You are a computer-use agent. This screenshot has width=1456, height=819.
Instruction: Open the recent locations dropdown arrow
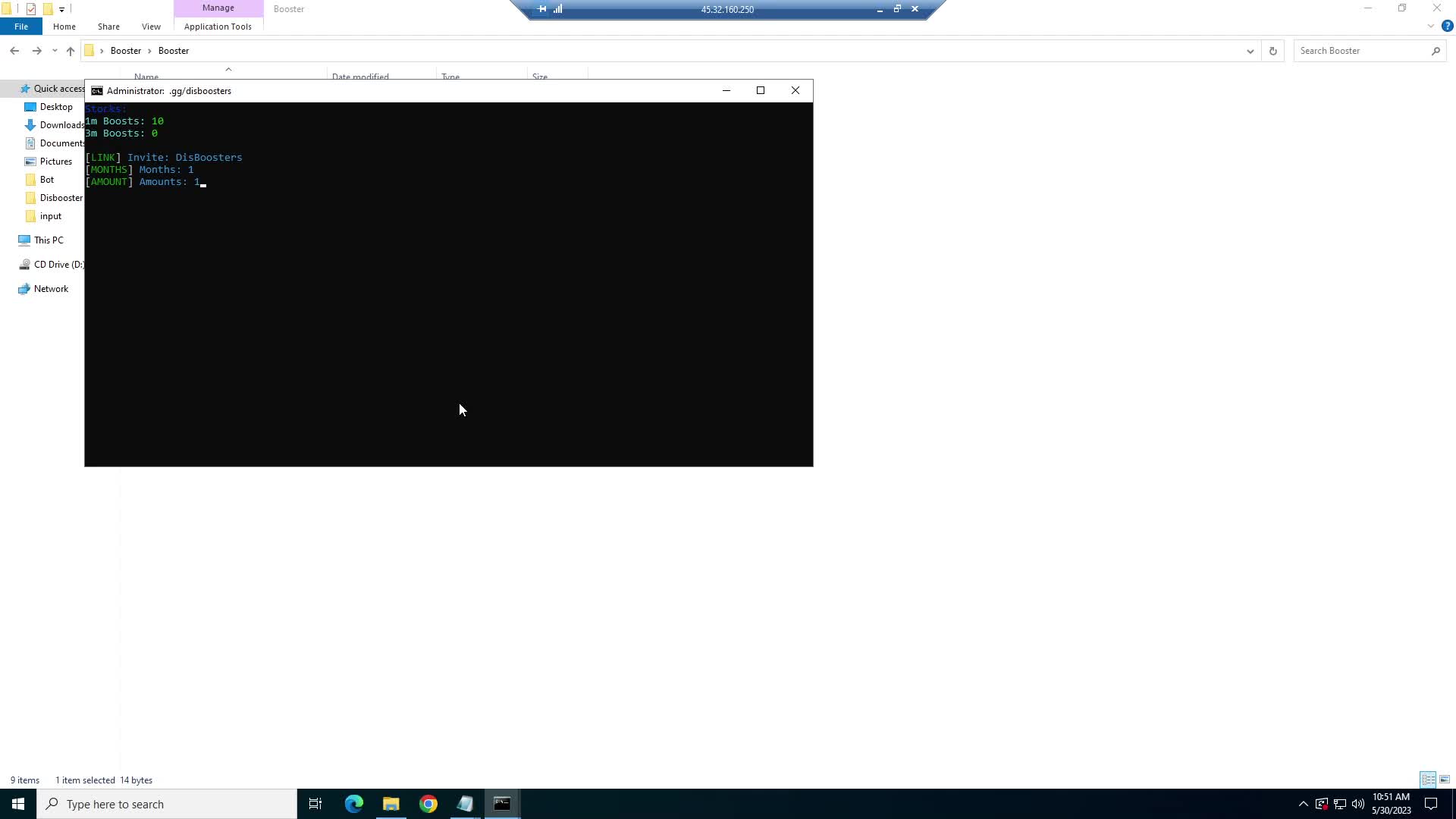(55, 51)
